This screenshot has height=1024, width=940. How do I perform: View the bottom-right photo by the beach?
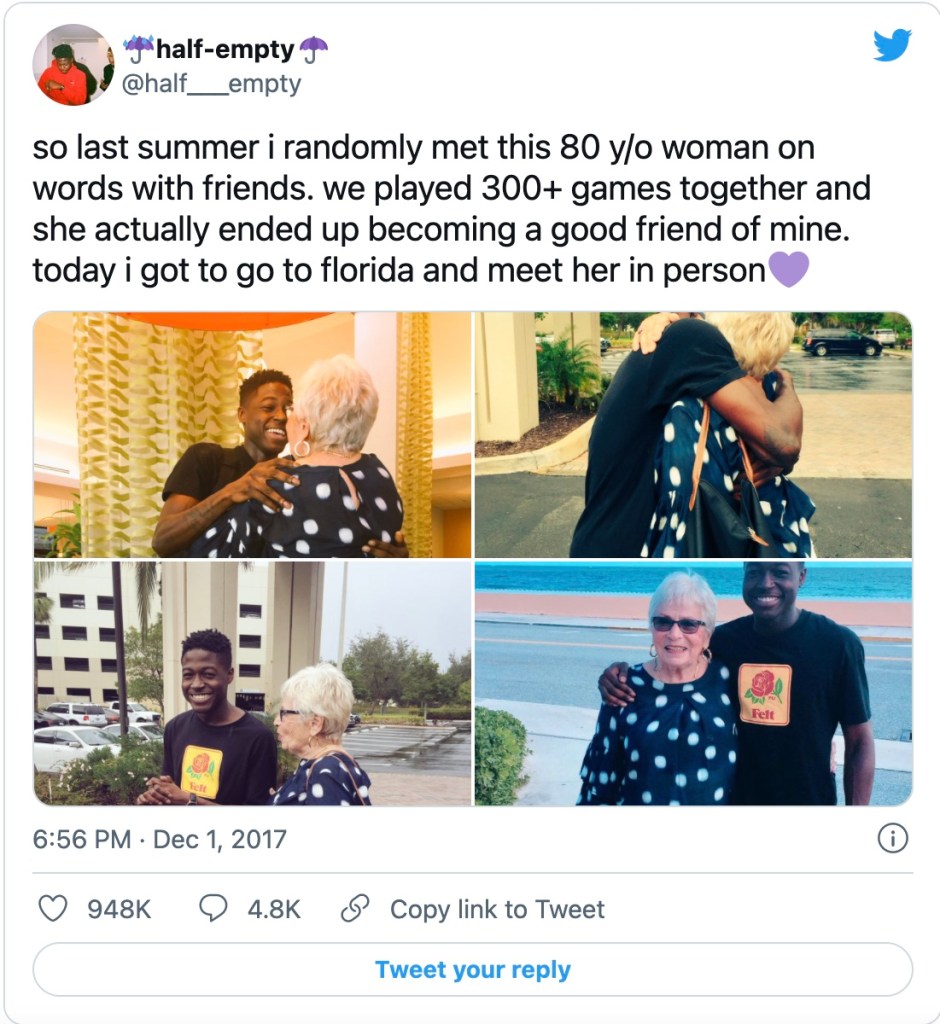click(693, 683)
